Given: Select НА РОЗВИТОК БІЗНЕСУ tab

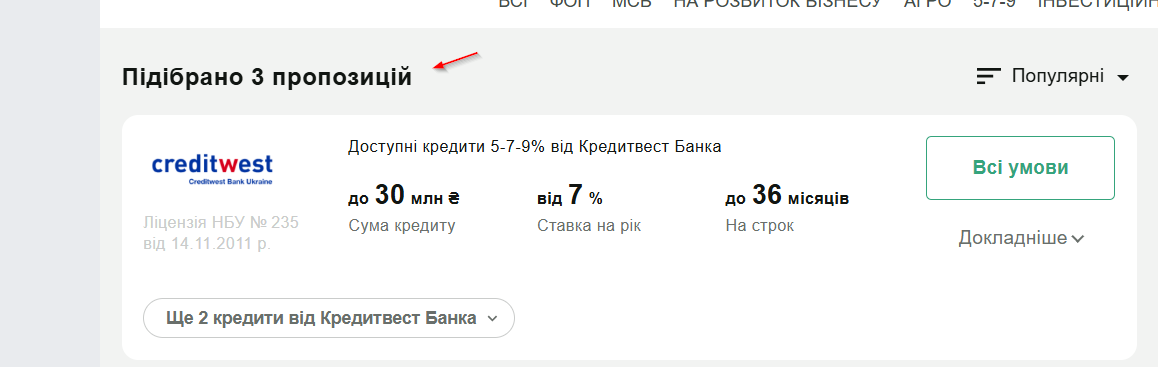Looking at the screenshot, I should tap(778, 4).
